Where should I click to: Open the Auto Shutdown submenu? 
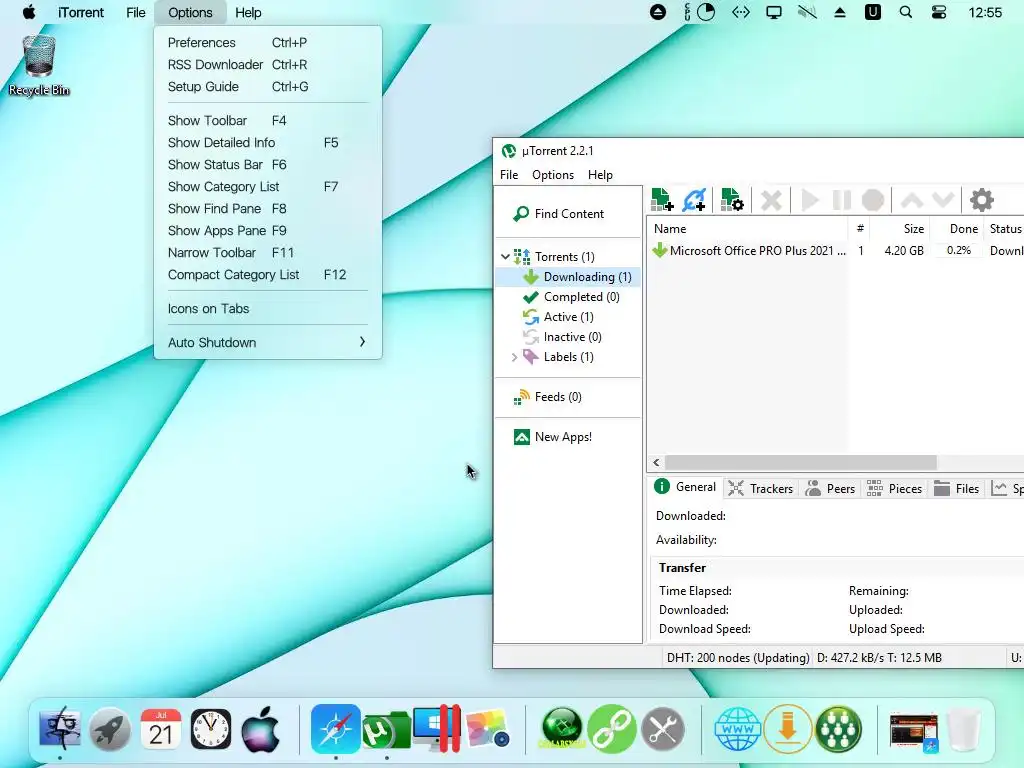point(268,342)
